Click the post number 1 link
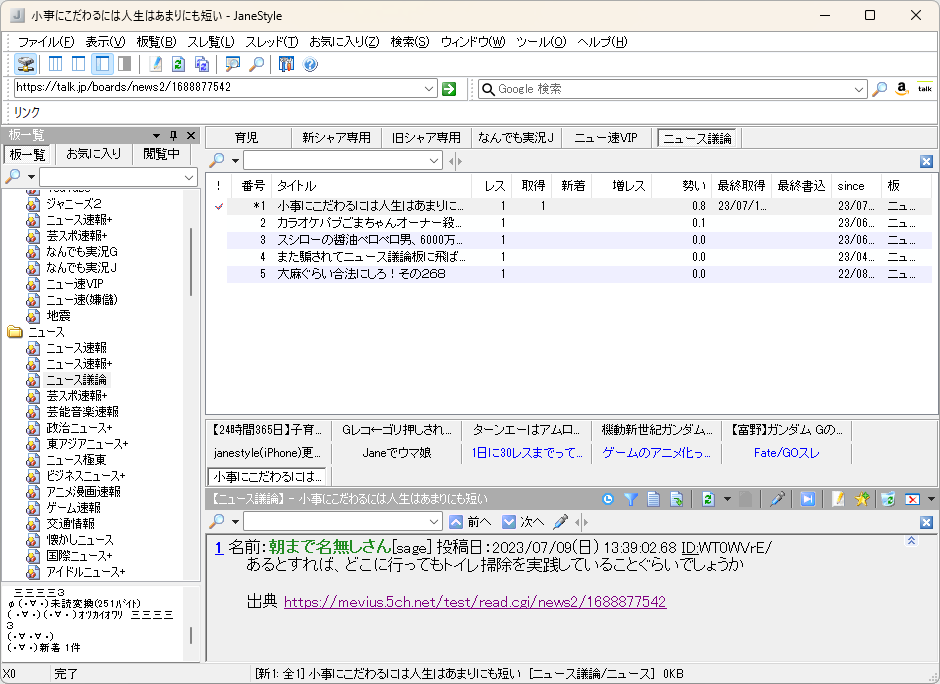The image size is (940, 684). tap(219, 547)
